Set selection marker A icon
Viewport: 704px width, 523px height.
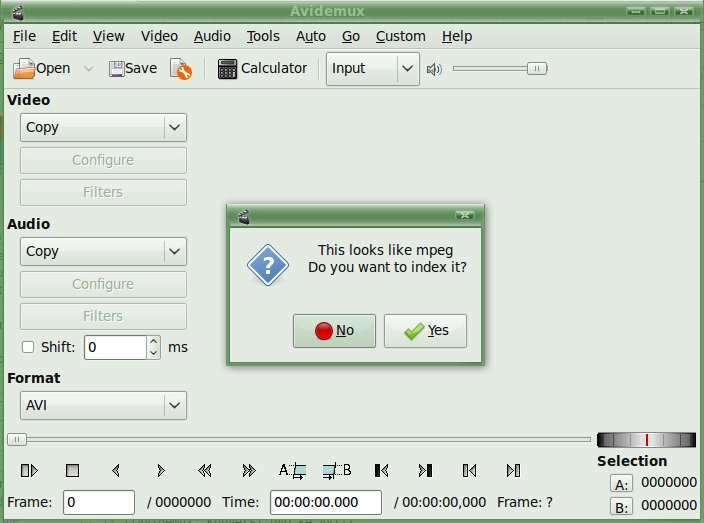point(293,470)
